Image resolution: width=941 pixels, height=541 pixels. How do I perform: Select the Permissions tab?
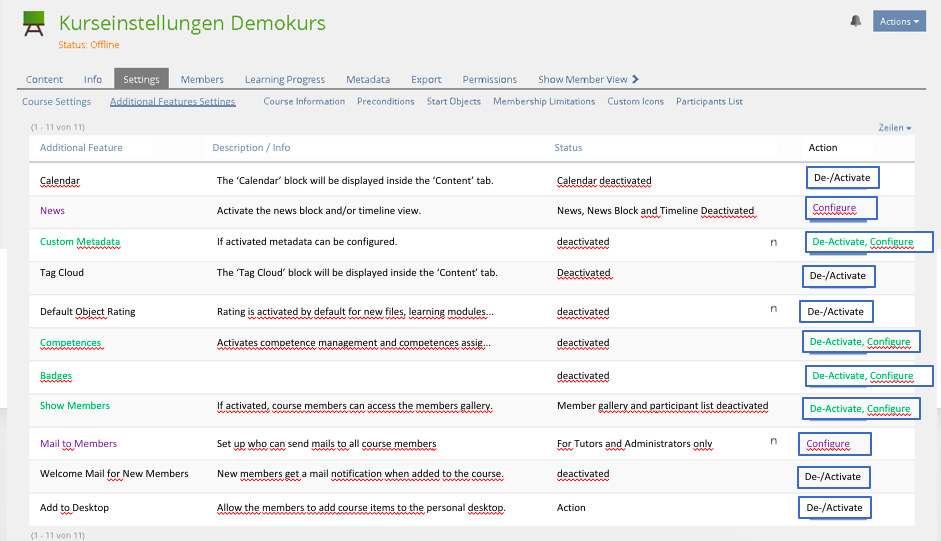(x=489, y=80)
